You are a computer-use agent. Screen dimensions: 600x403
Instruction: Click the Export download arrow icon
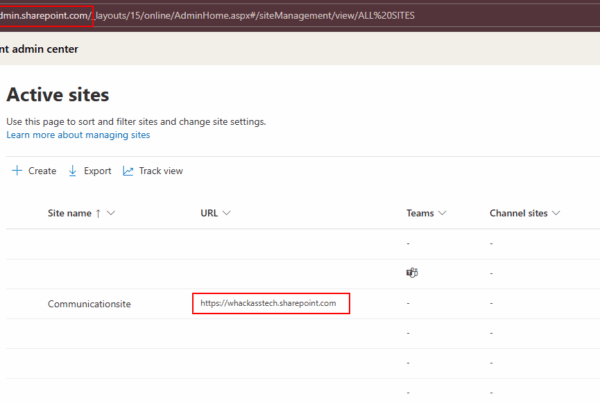72,171
